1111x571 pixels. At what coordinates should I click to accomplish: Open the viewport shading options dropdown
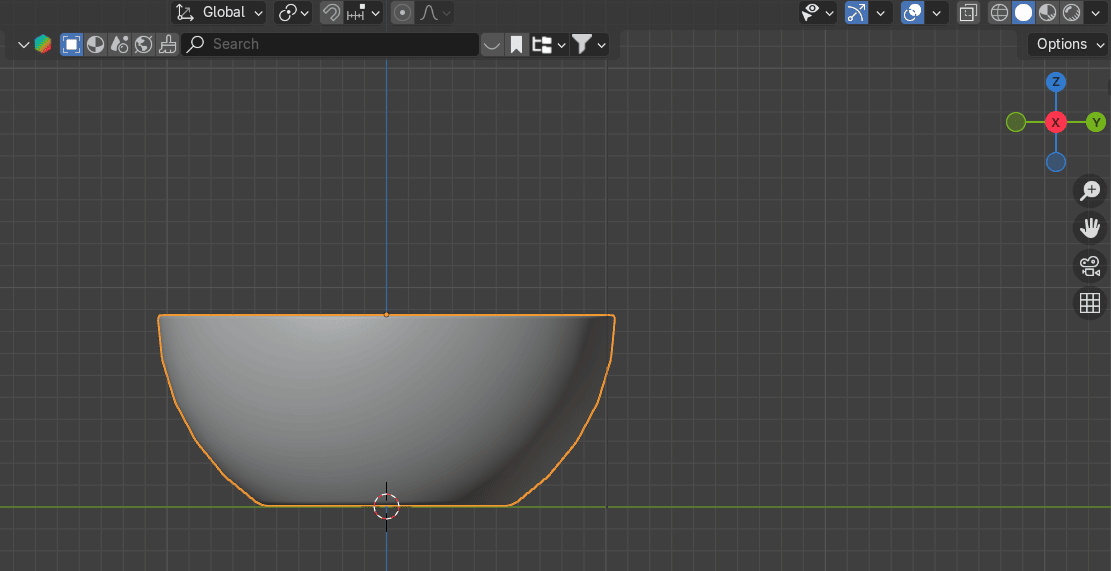pyautogui.click(x=1096, y=13)
